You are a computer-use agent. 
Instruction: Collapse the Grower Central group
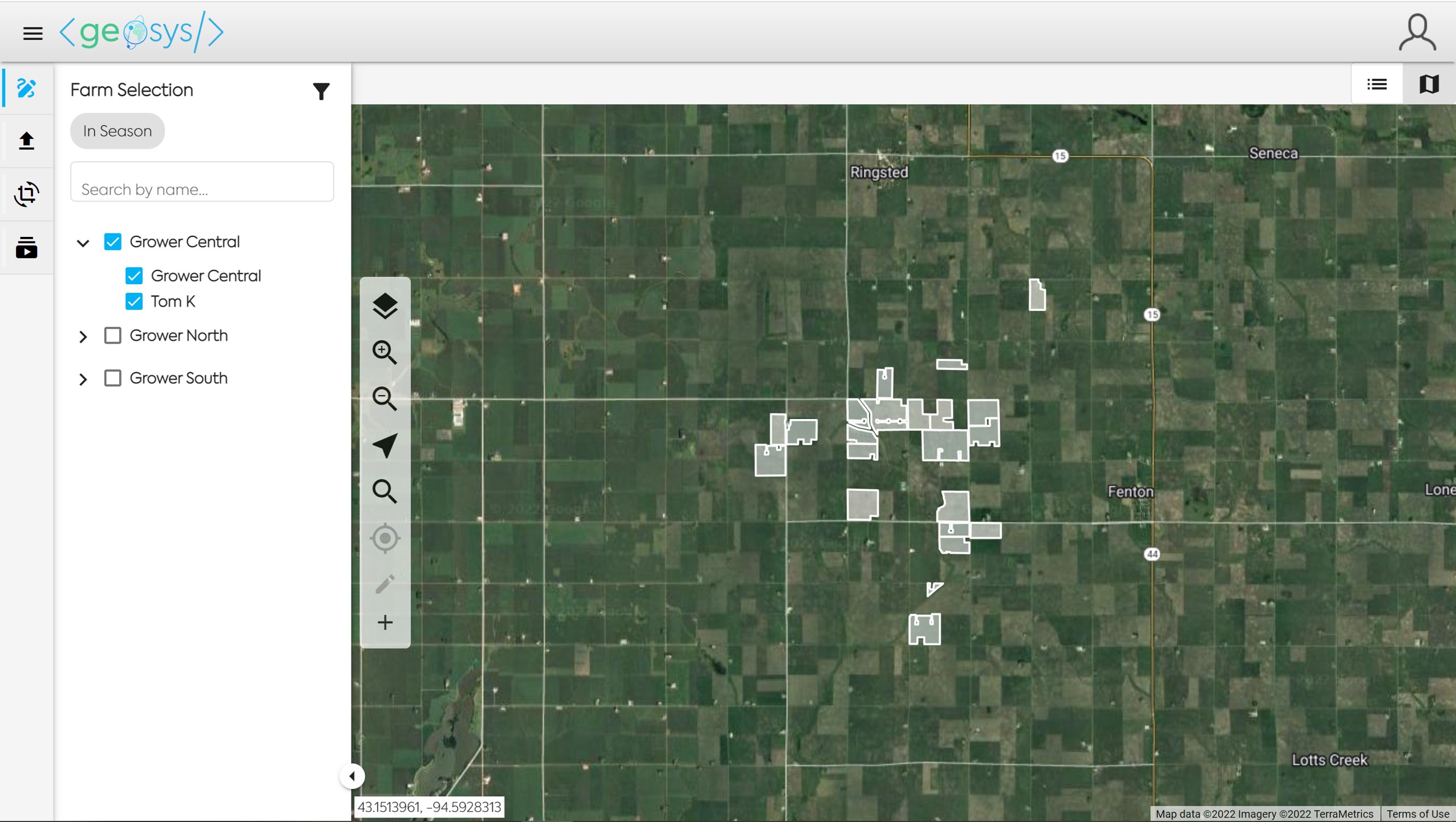(x=83, y=243)
